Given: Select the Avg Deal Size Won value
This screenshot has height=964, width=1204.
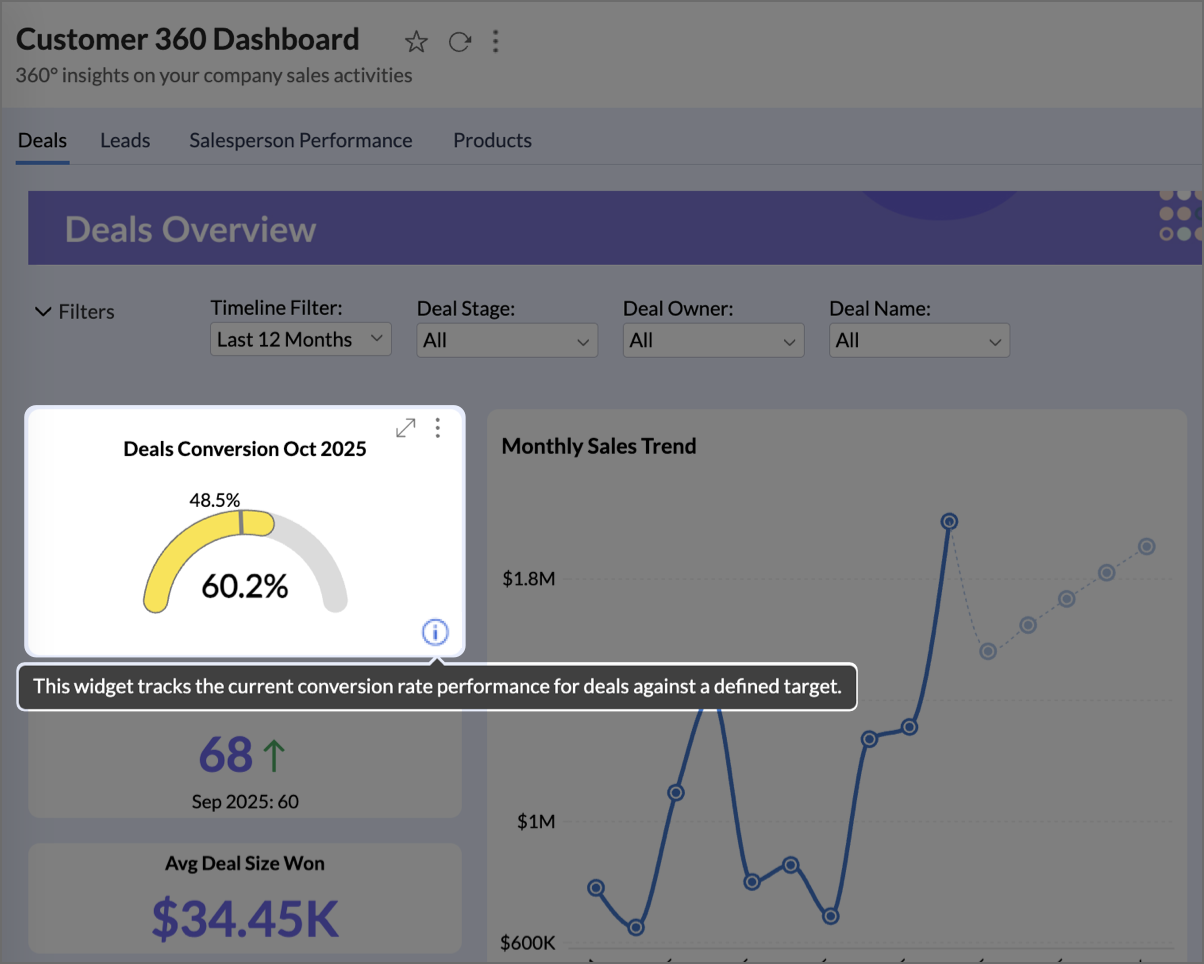Looking at the screenshot, I should 245,918.
